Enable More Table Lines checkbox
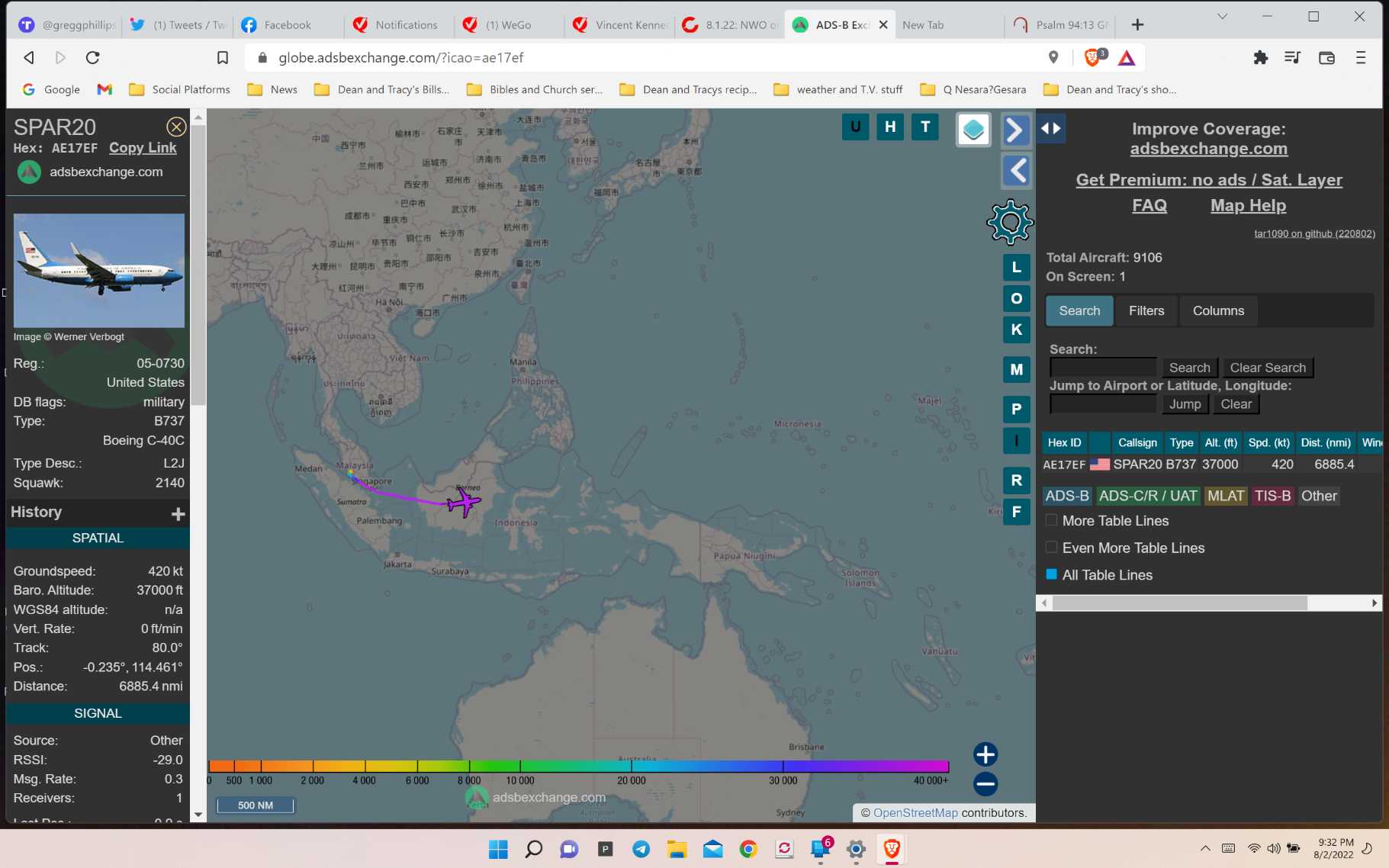This screenshot has height=868, width=1389. pos(1051,520)
